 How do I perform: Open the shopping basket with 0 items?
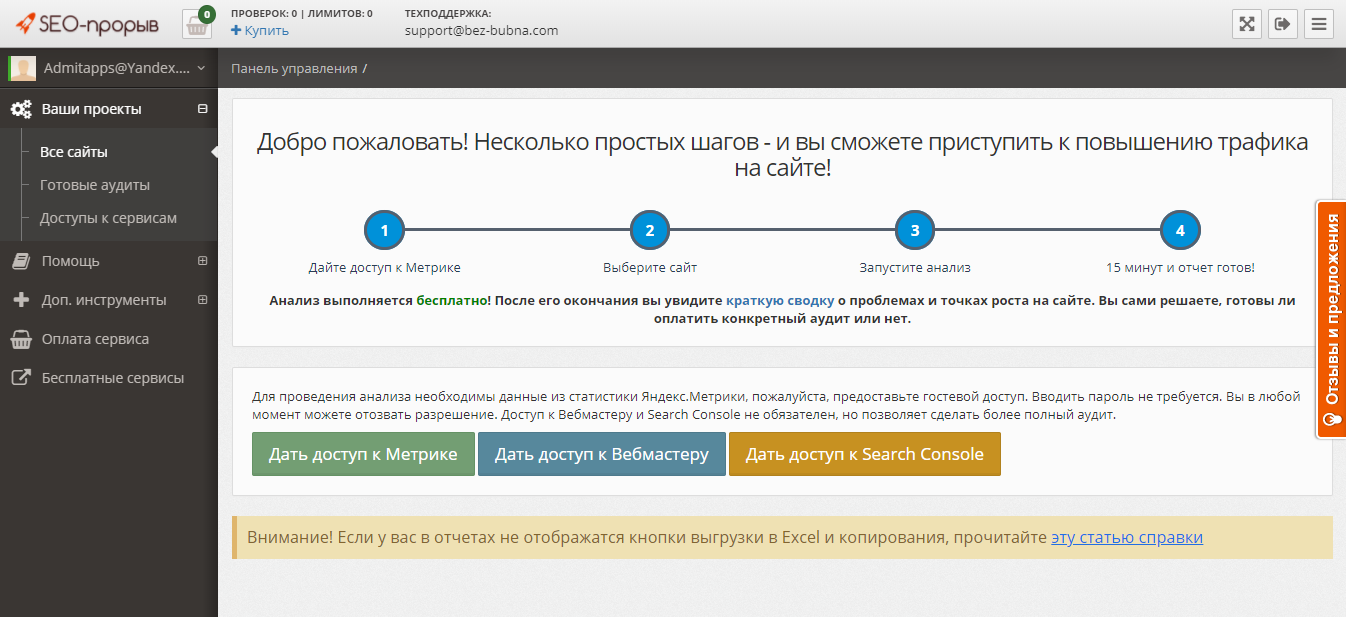(196, 24)
